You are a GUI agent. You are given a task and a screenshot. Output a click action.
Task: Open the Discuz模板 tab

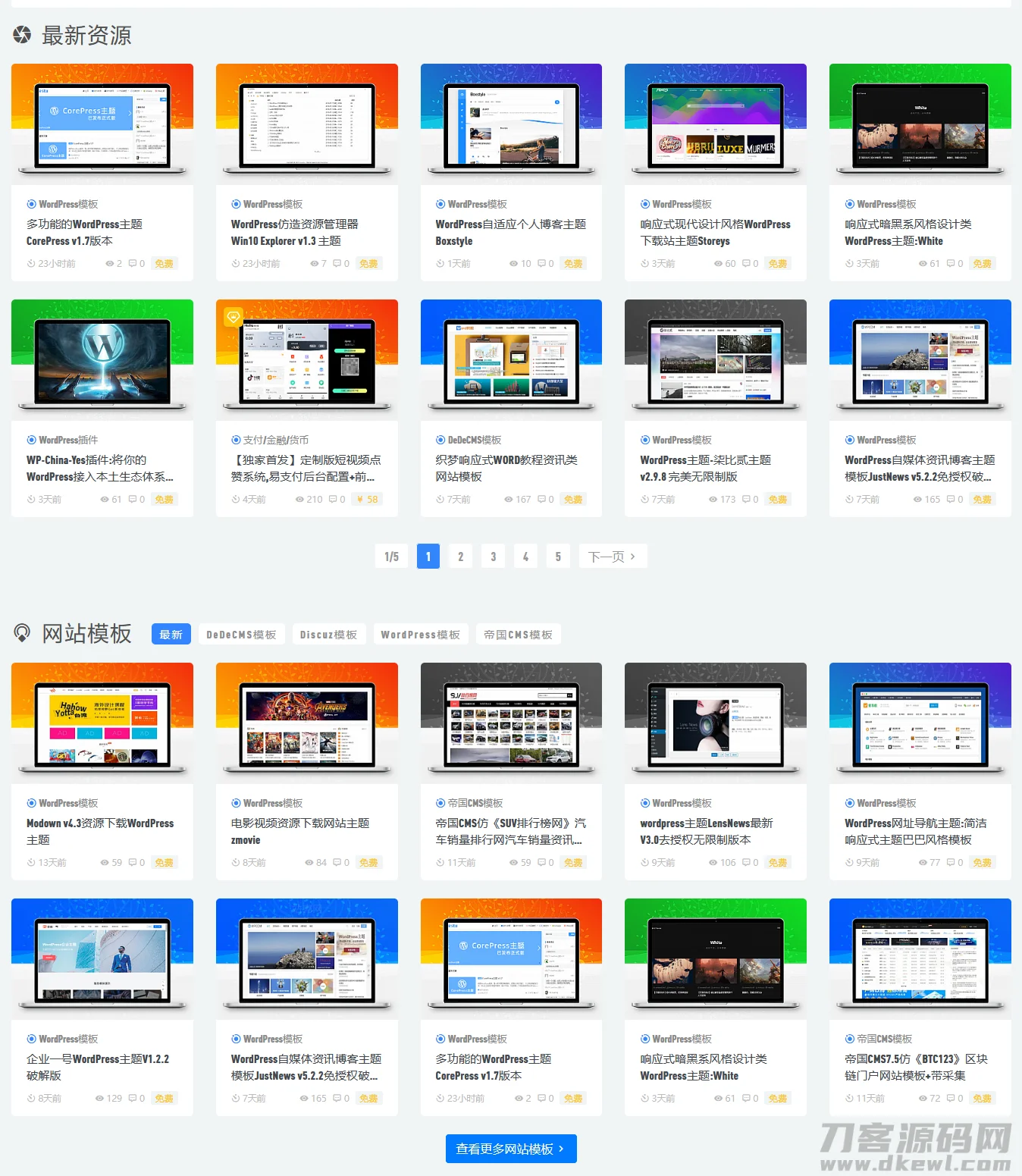point(328,635)
